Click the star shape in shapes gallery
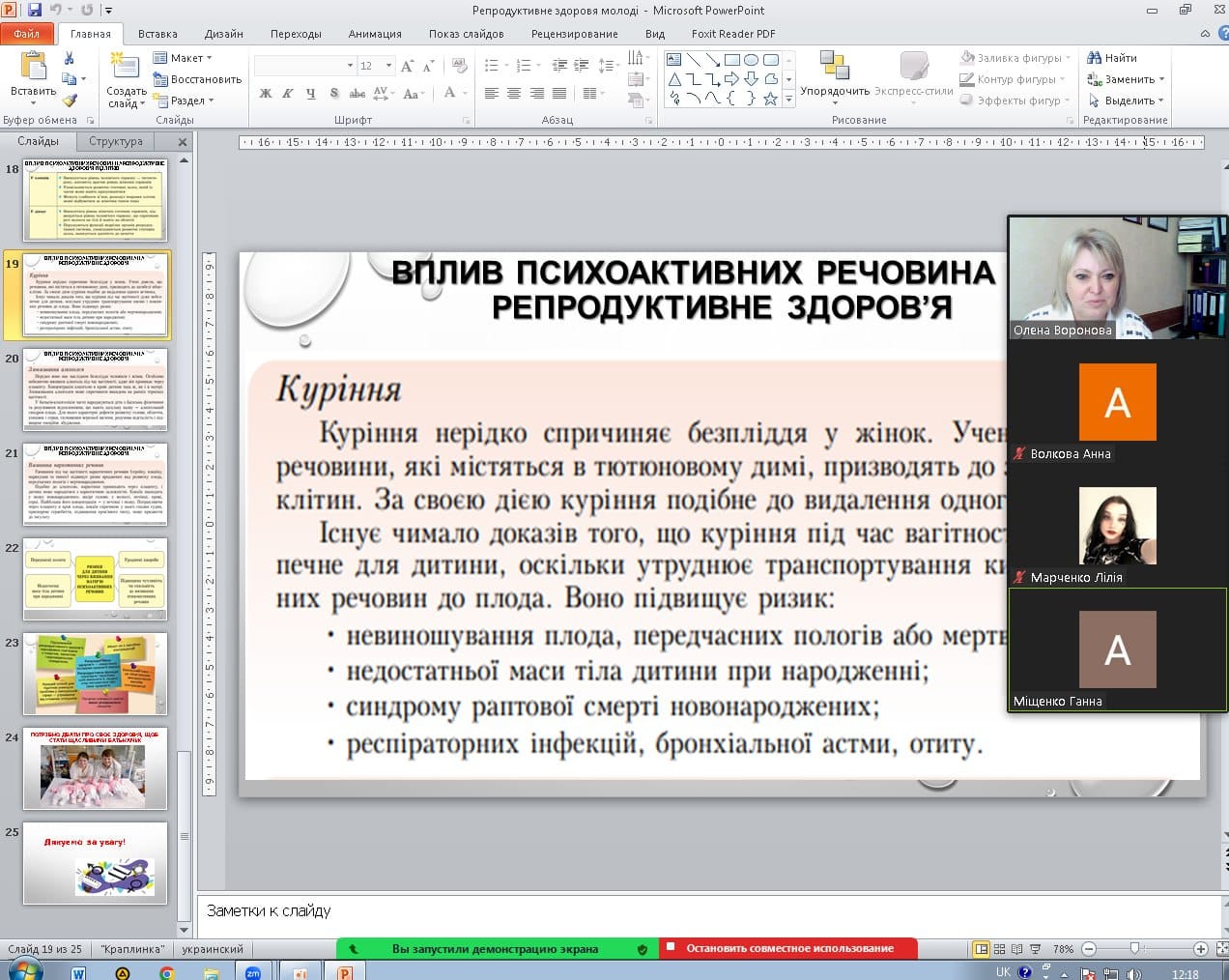Image resolution: width=1229 pixels, height=980 pixels. coord(770,99)
